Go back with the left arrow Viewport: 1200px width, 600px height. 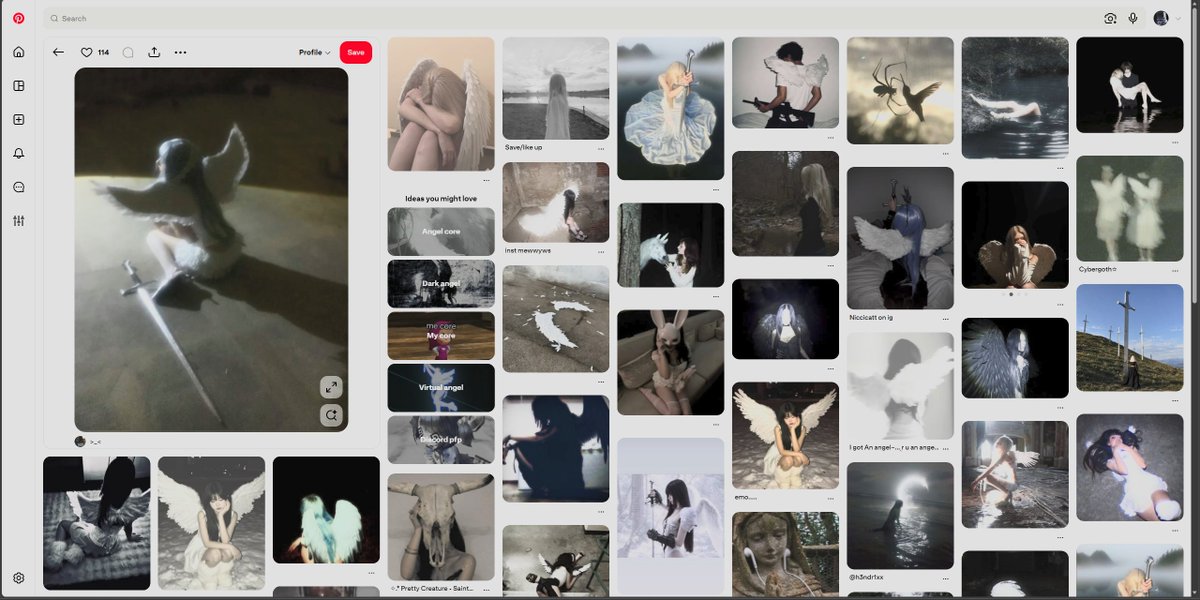point(58,52)
